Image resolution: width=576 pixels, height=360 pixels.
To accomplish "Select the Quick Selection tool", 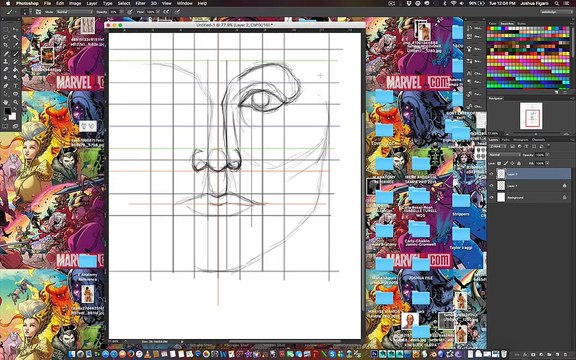I will (x=15, y=37).
